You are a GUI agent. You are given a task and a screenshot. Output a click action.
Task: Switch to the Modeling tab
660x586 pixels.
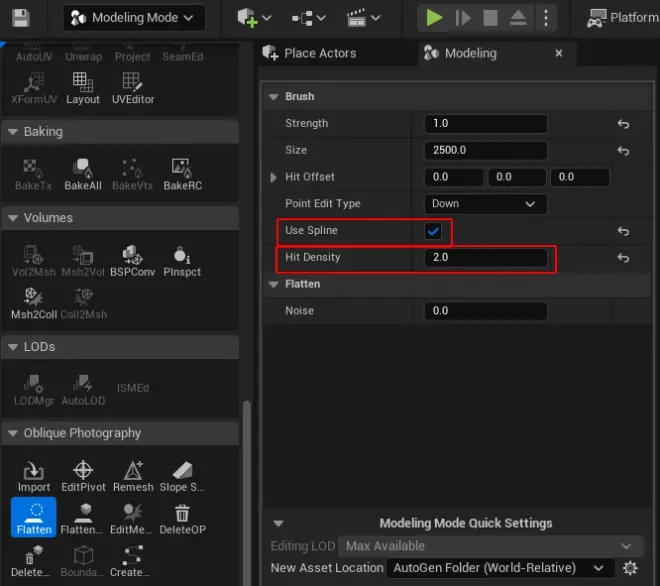[461, 53]
